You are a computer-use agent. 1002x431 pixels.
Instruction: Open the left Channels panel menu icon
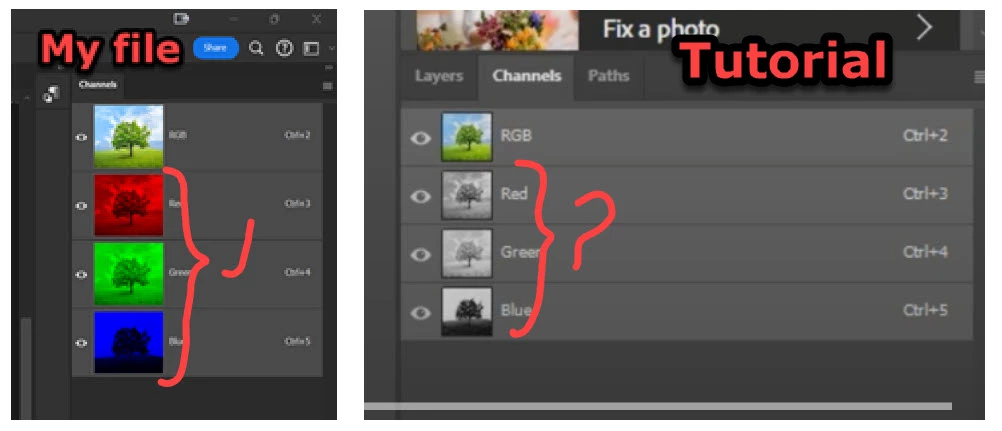click(x=328, y=86)
